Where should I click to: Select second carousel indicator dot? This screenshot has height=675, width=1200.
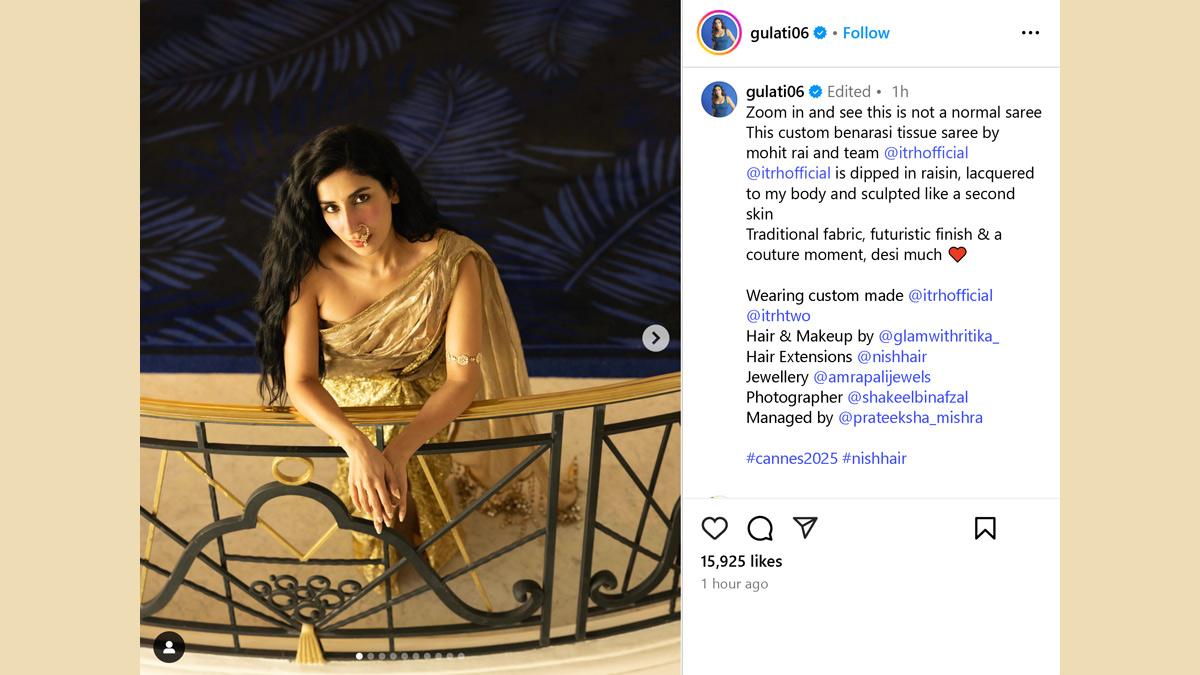click(x=371, y=656)
